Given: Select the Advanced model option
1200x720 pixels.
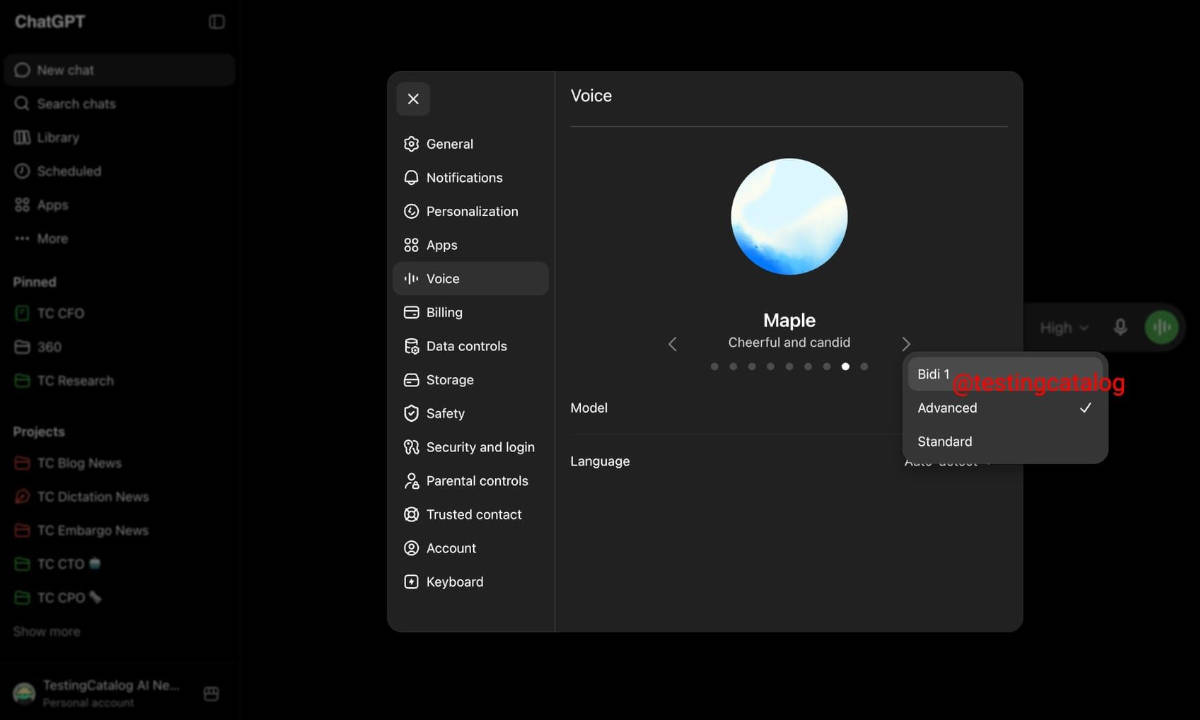Looking at the screenshot, I should click(1005, 408).
